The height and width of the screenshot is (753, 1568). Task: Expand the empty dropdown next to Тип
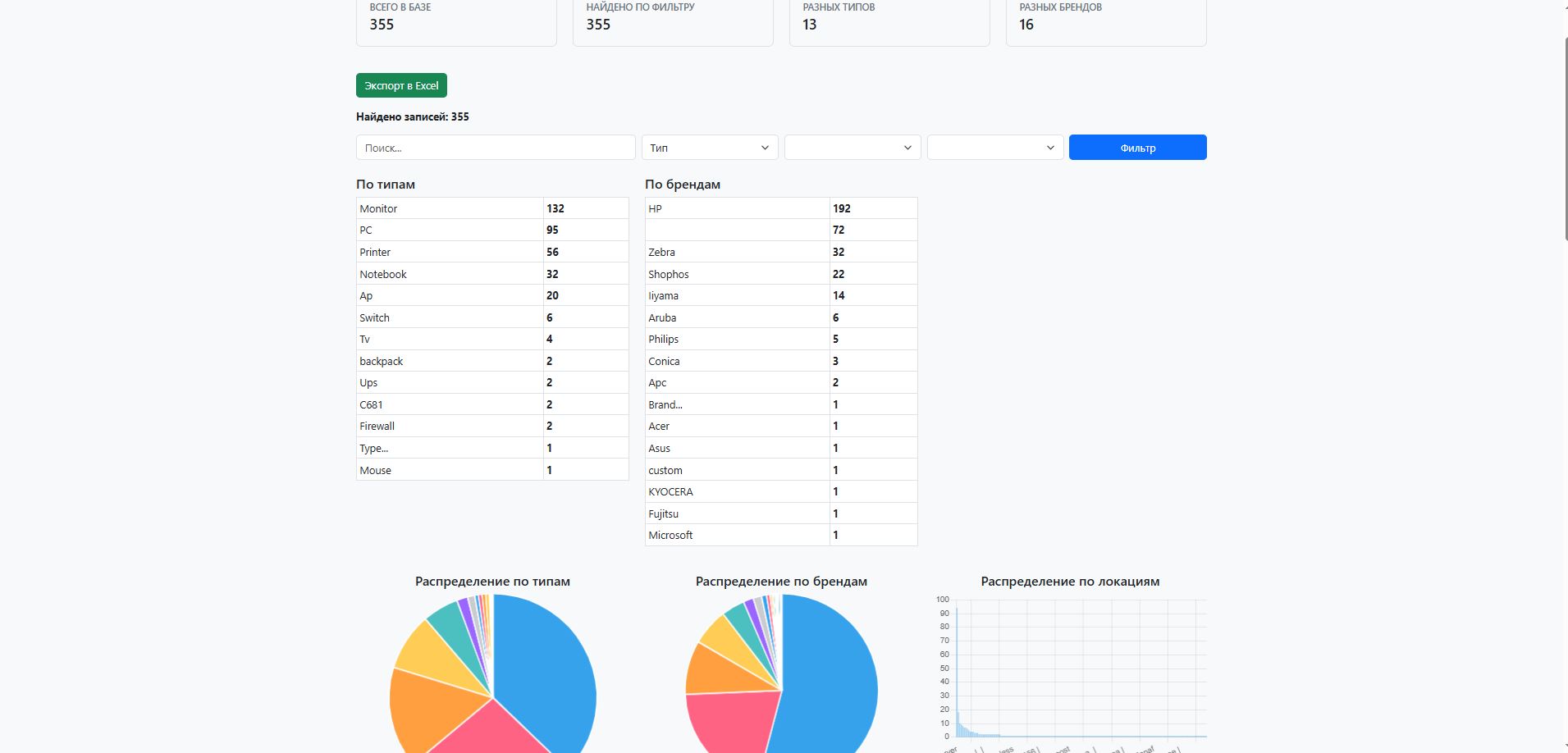coord(853,148)
